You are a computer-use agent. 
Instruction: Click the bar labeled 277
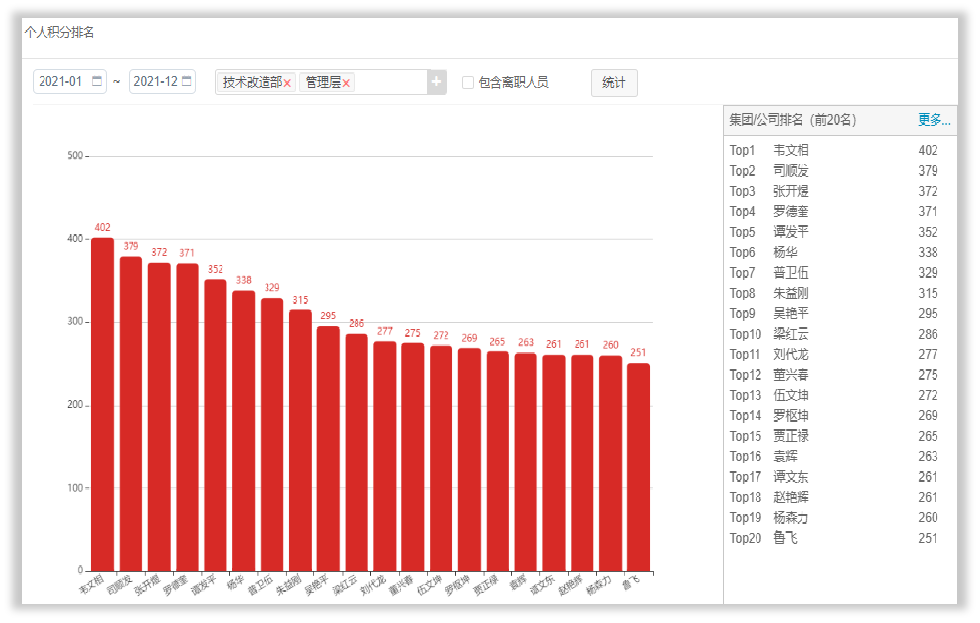(x=385, y=456)
